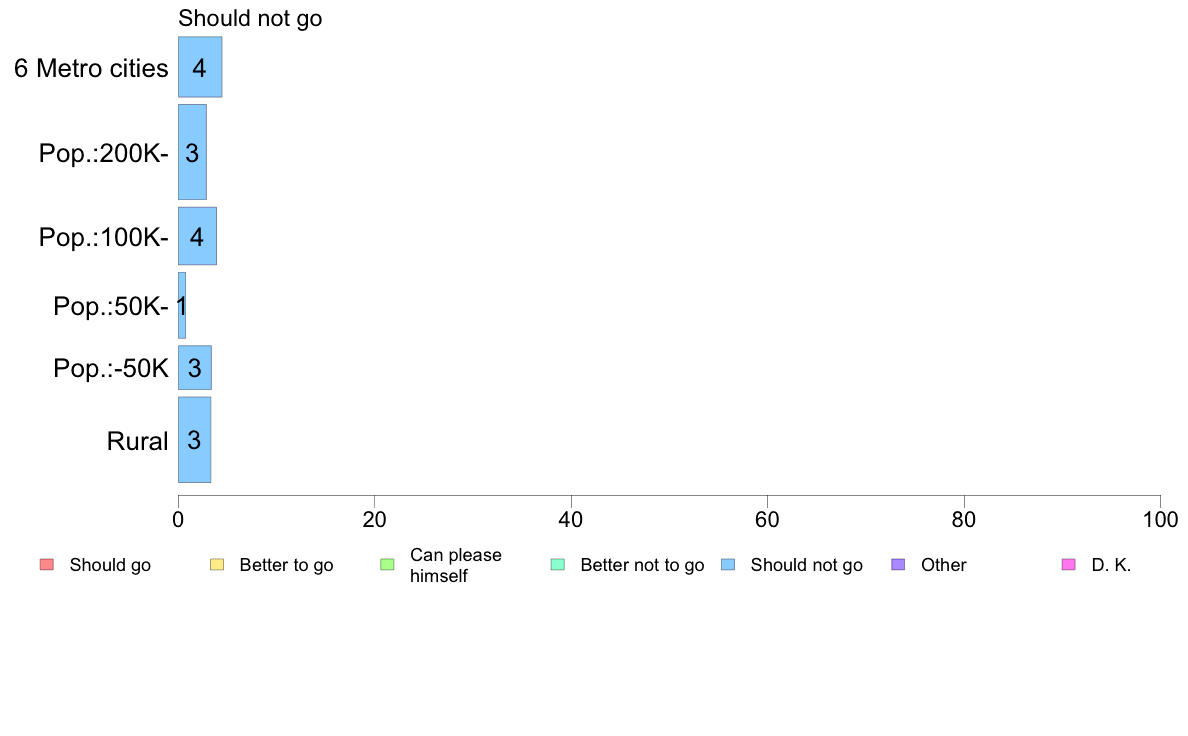Click the green Can please himself swatch
The height and width of the screenshot is (736, 1188).
pos(387,565)
